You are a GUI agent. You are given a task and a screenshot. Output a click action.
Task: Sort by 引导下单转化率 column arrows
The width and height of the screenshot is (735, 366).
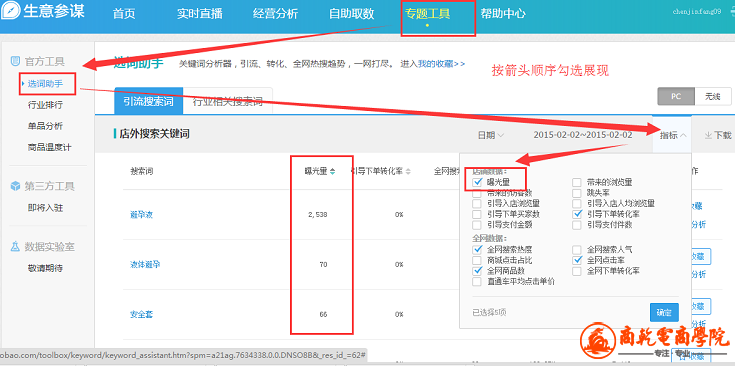pos(408,172)
